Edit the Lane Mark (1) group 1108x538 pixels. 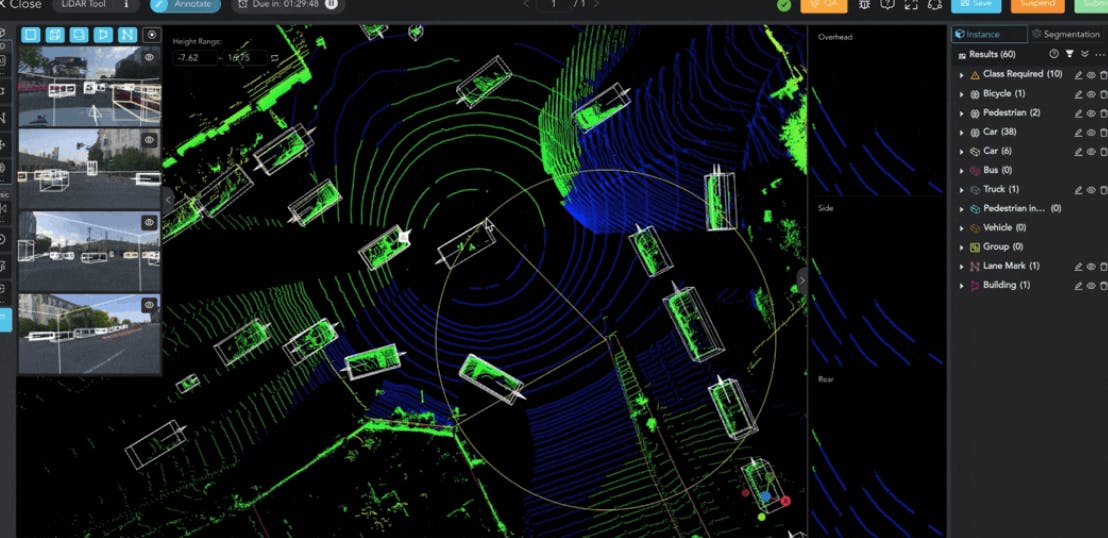click(1078, 267)
